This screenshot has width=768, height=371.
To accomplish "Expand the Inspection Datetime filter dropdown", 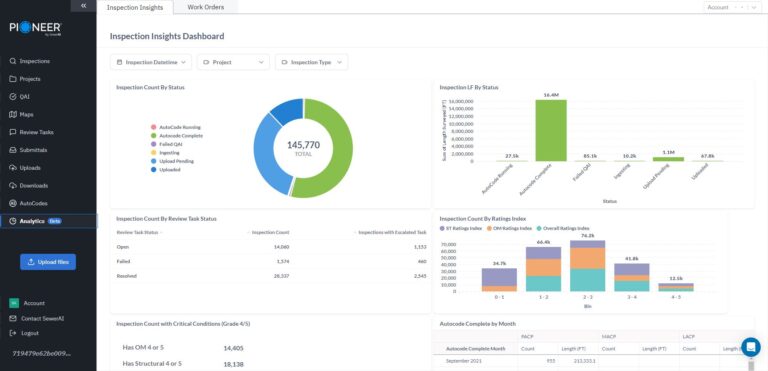I will pyautogui.click(x=151, y=62).
